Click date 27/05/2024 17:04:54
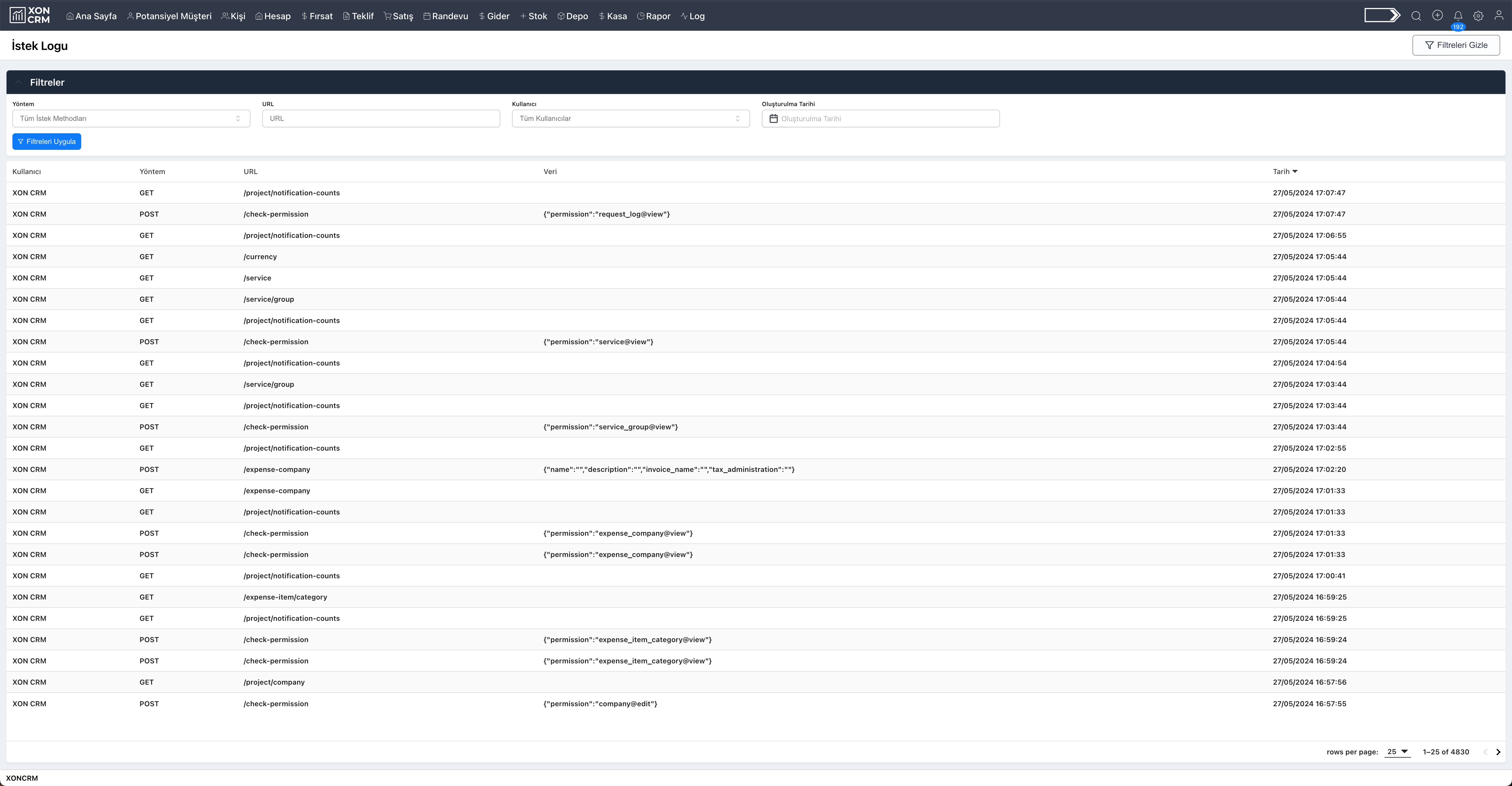The image size is (1512, 786). point(1309,363)
